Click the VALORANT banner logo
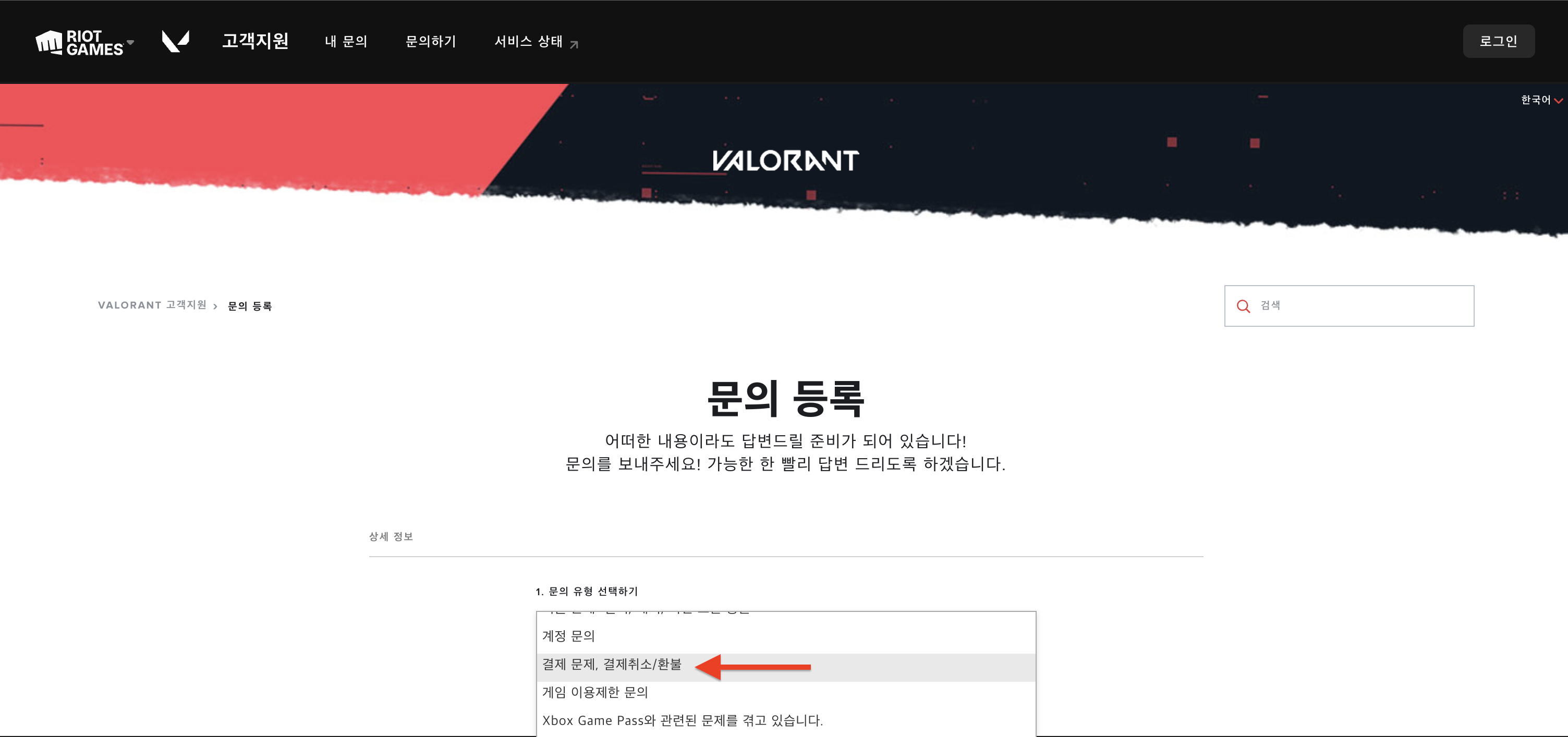Viewport: 1568px width, 737px height. click(785, 161)
